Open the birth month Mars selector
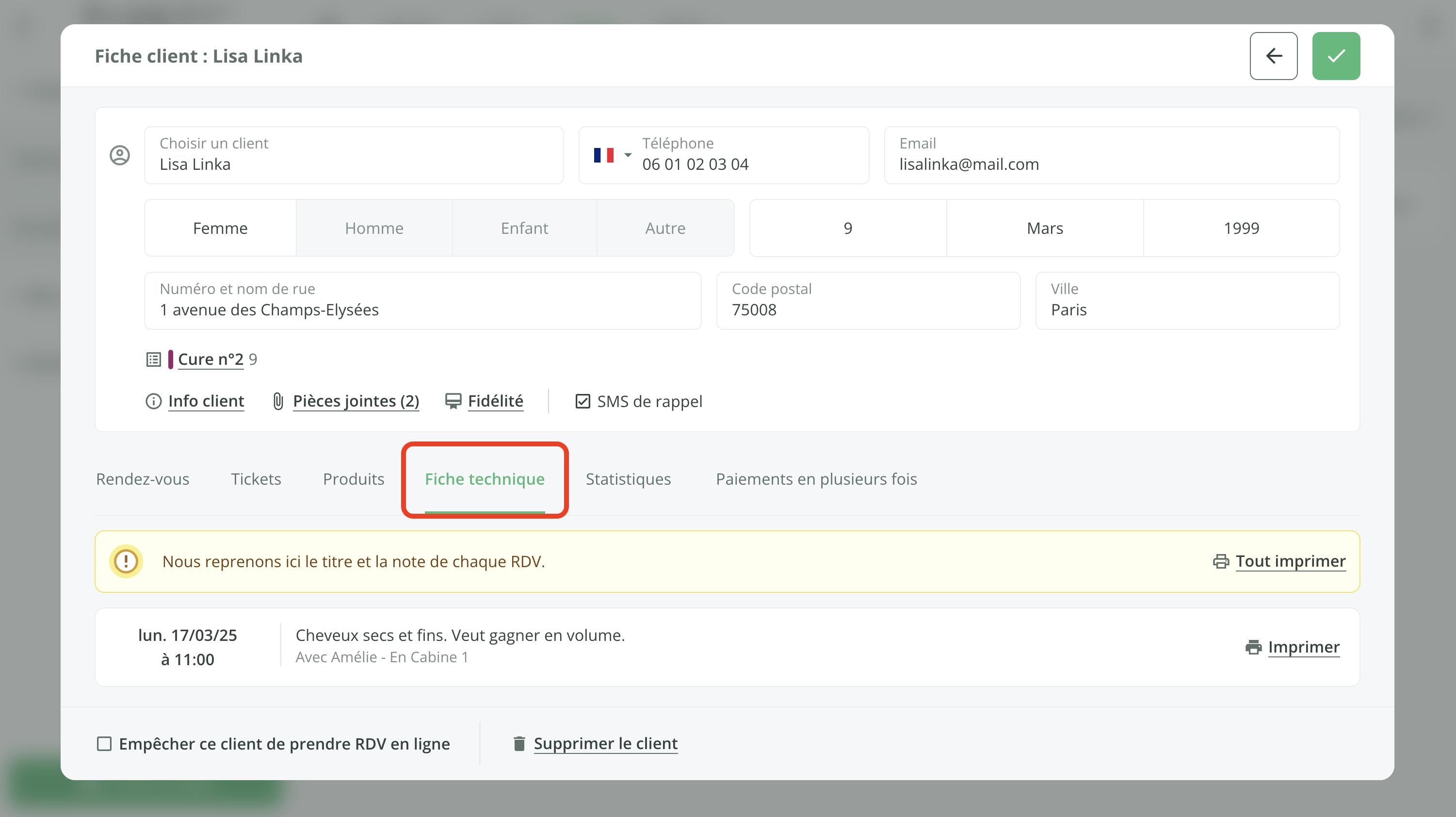Viewport: 1456px width, 817px height. coord(1044,229)
